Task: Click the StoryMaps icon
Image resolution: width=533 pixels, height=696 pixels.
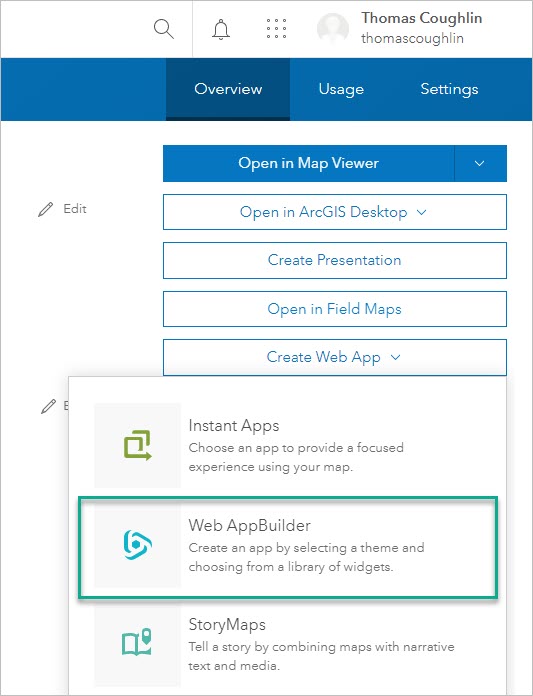Action: point(137,642)
